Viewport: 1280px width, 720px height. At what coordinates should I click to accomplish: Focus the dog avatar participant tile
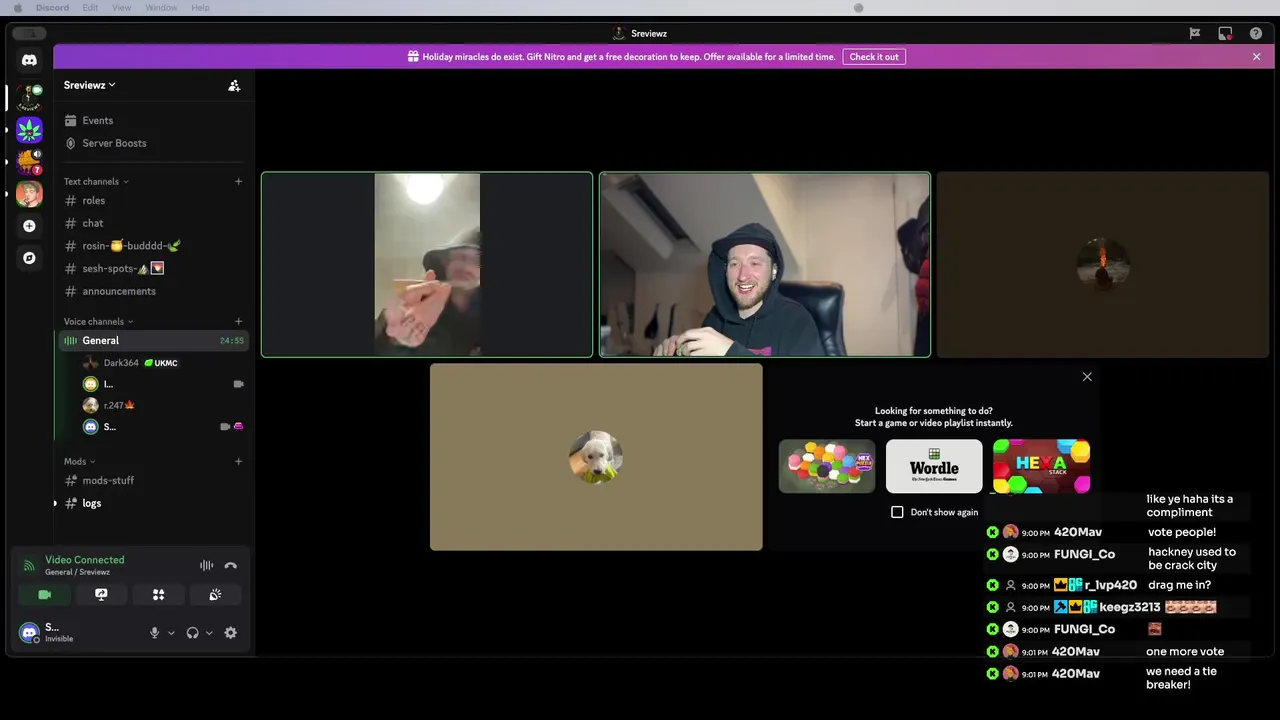coord(596,457)
